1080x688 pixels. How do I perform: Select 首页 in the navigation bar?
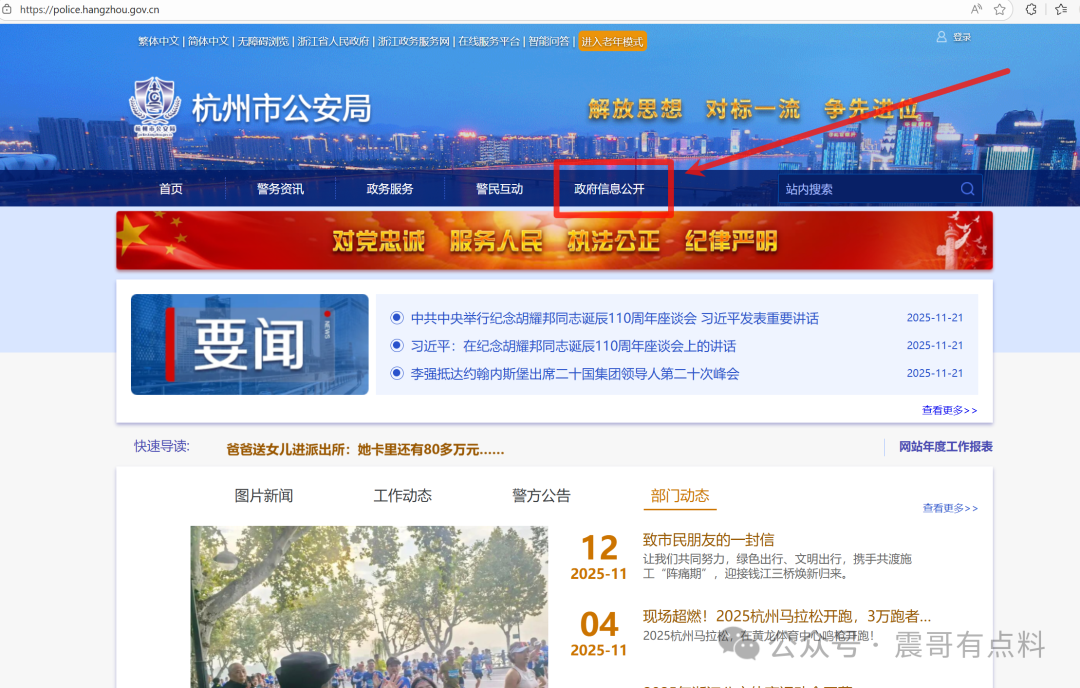(169, 188)
